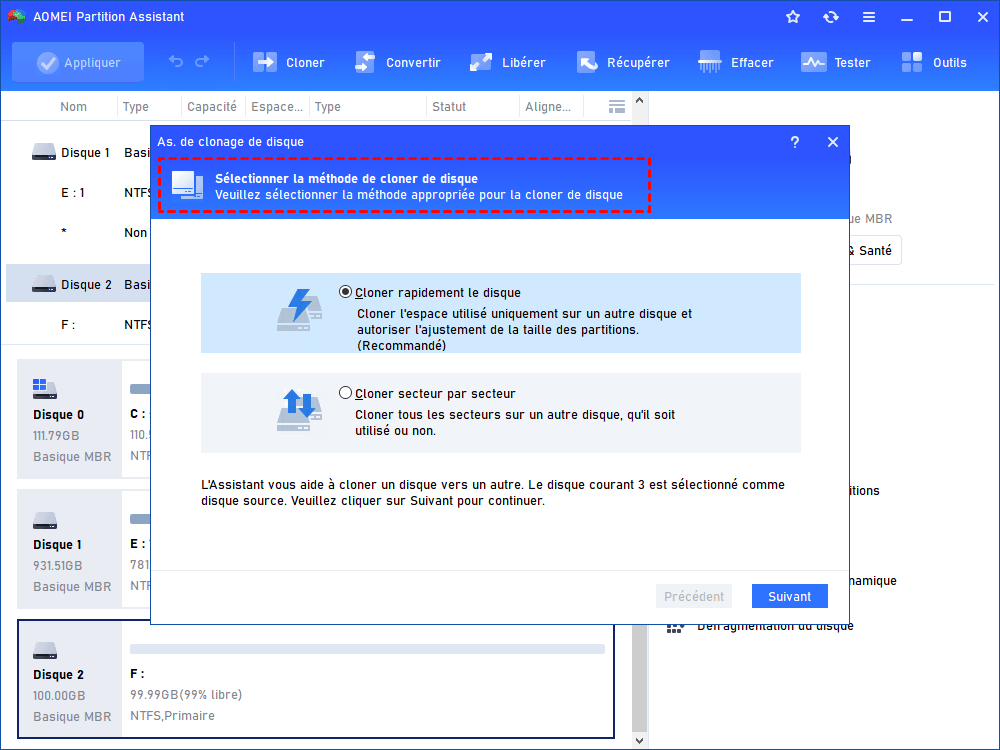Screen dimensions: 1000x750
Task: Click the sector clone arrows disk icon
Action: pos(300,410)
